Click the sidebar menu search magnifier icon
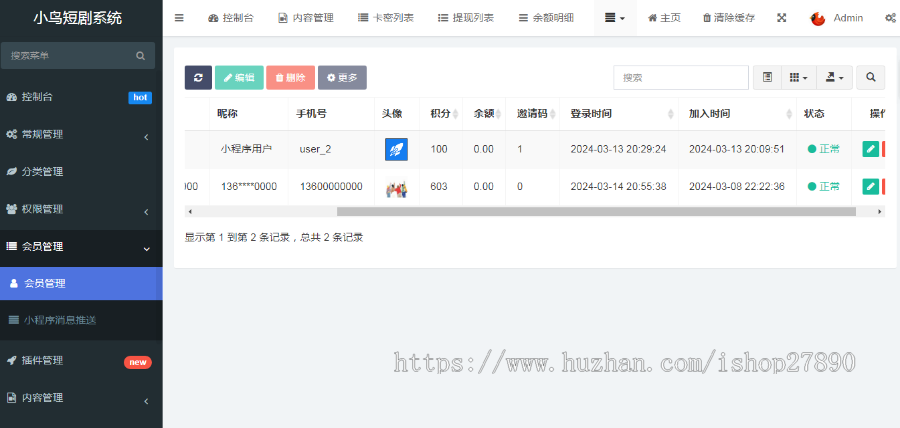This screenshot has width=900, height=428. pyautogui.click(x=140, y=56)
